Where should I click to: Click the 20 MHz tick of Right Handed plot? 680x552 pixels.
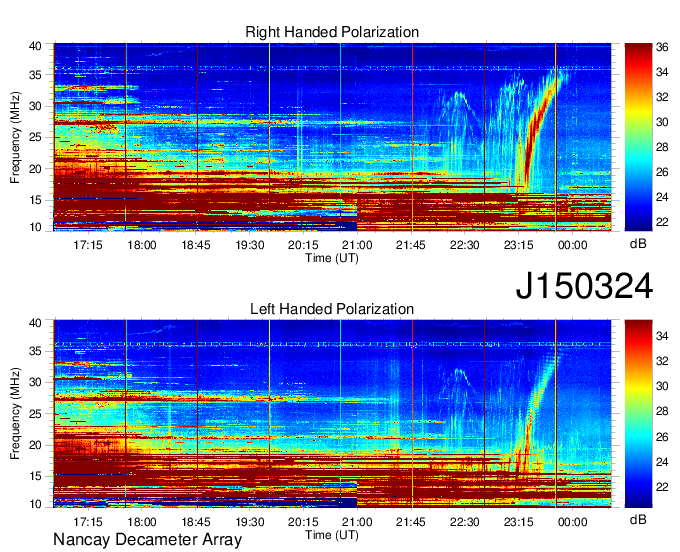tap(35, 169)
